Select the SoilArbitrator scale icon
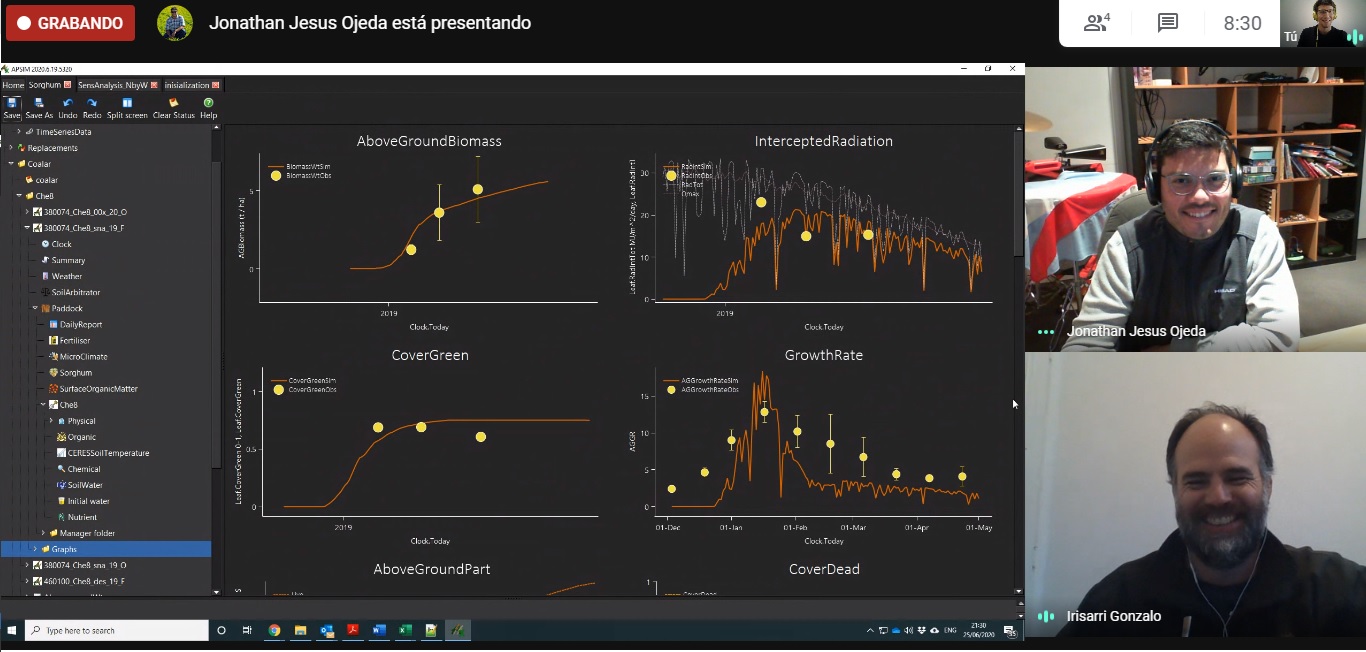1366x652 pixels. click(x=45, y=292)
